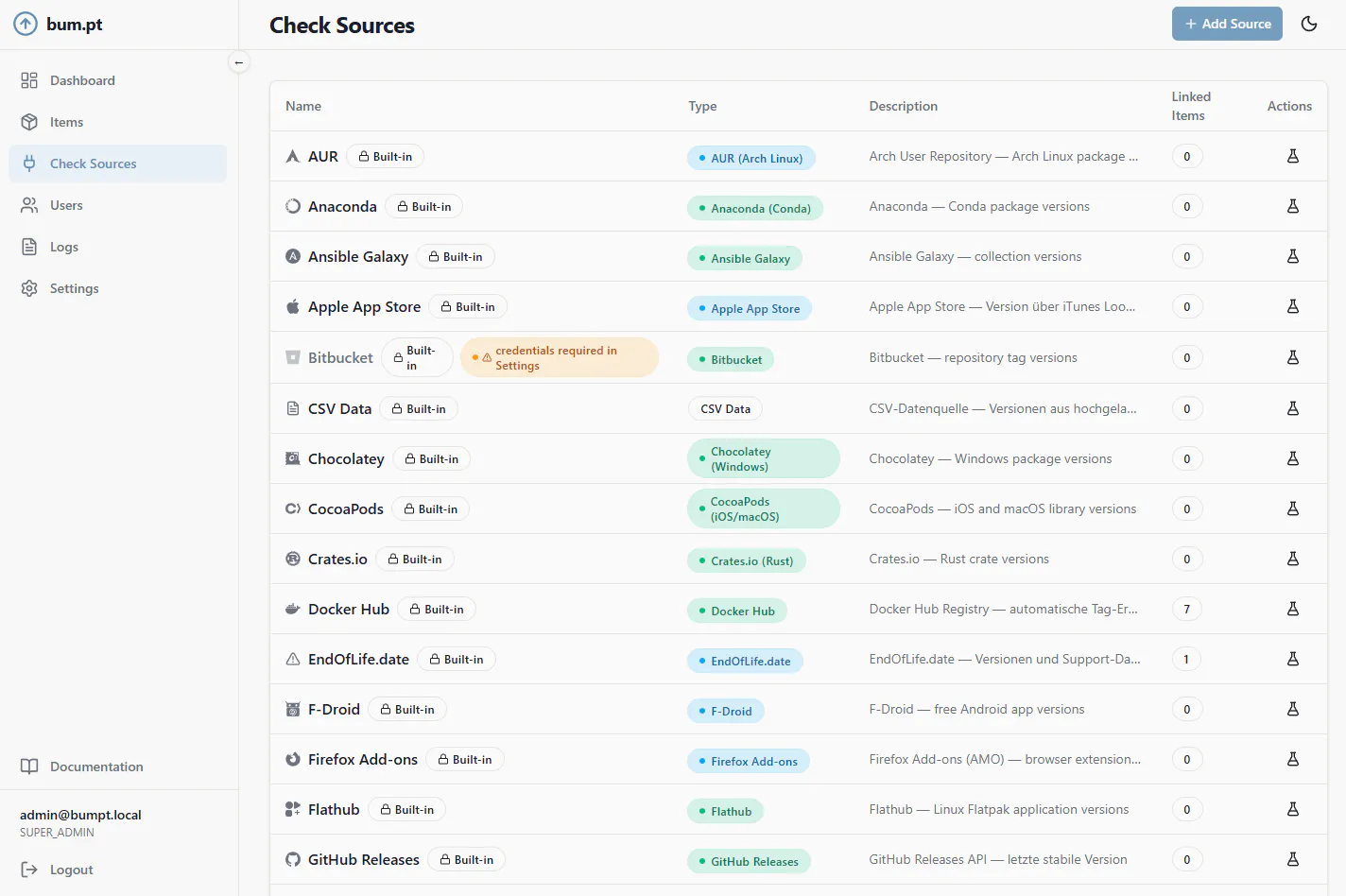
Task: Test the EndOfLife.date source
Action: (1292, 659)
